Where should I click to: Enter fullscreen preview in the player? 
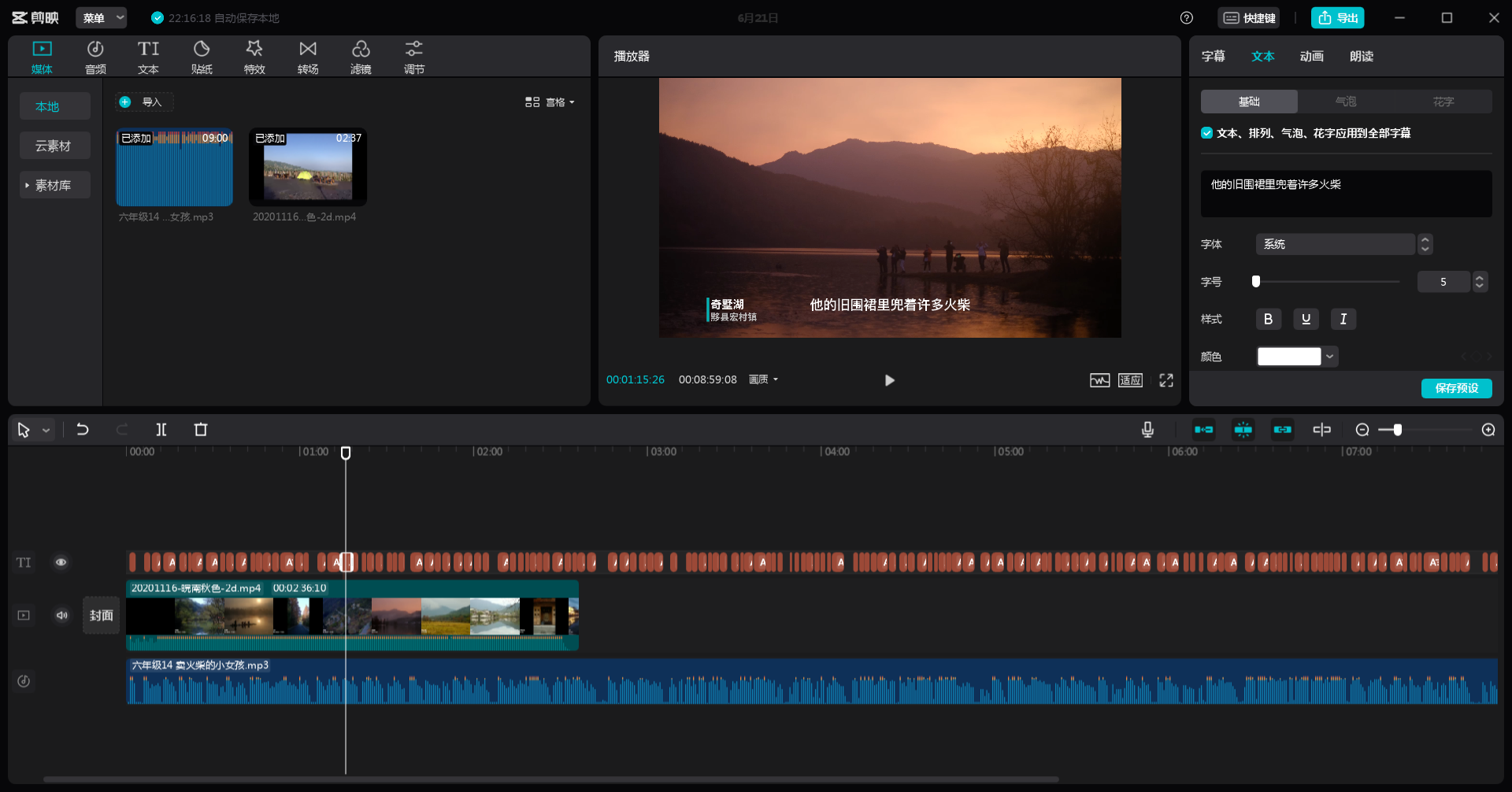pos(1166,380)
